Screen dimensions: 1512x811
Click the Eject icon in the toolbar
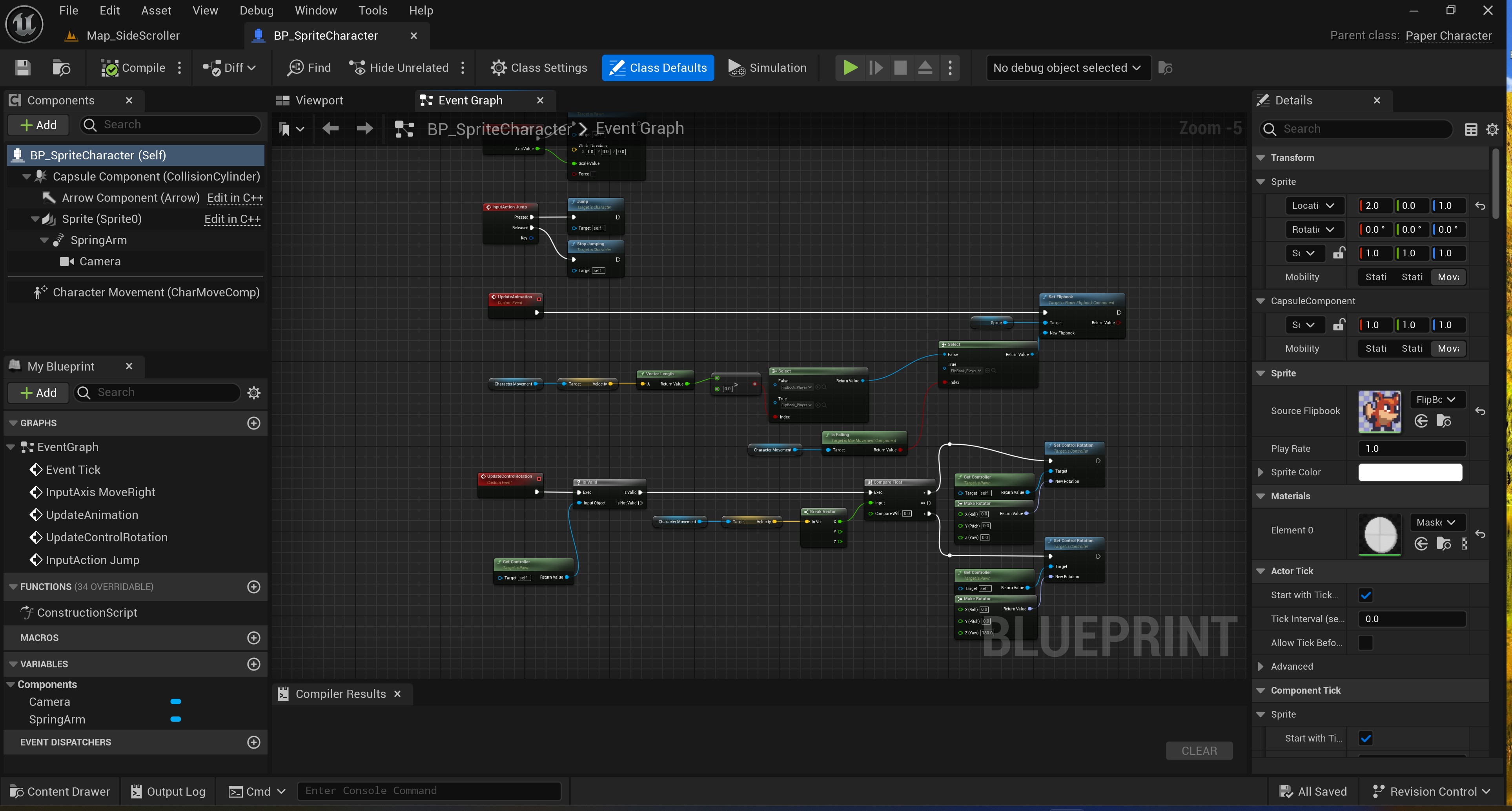[x=924, y=68]
